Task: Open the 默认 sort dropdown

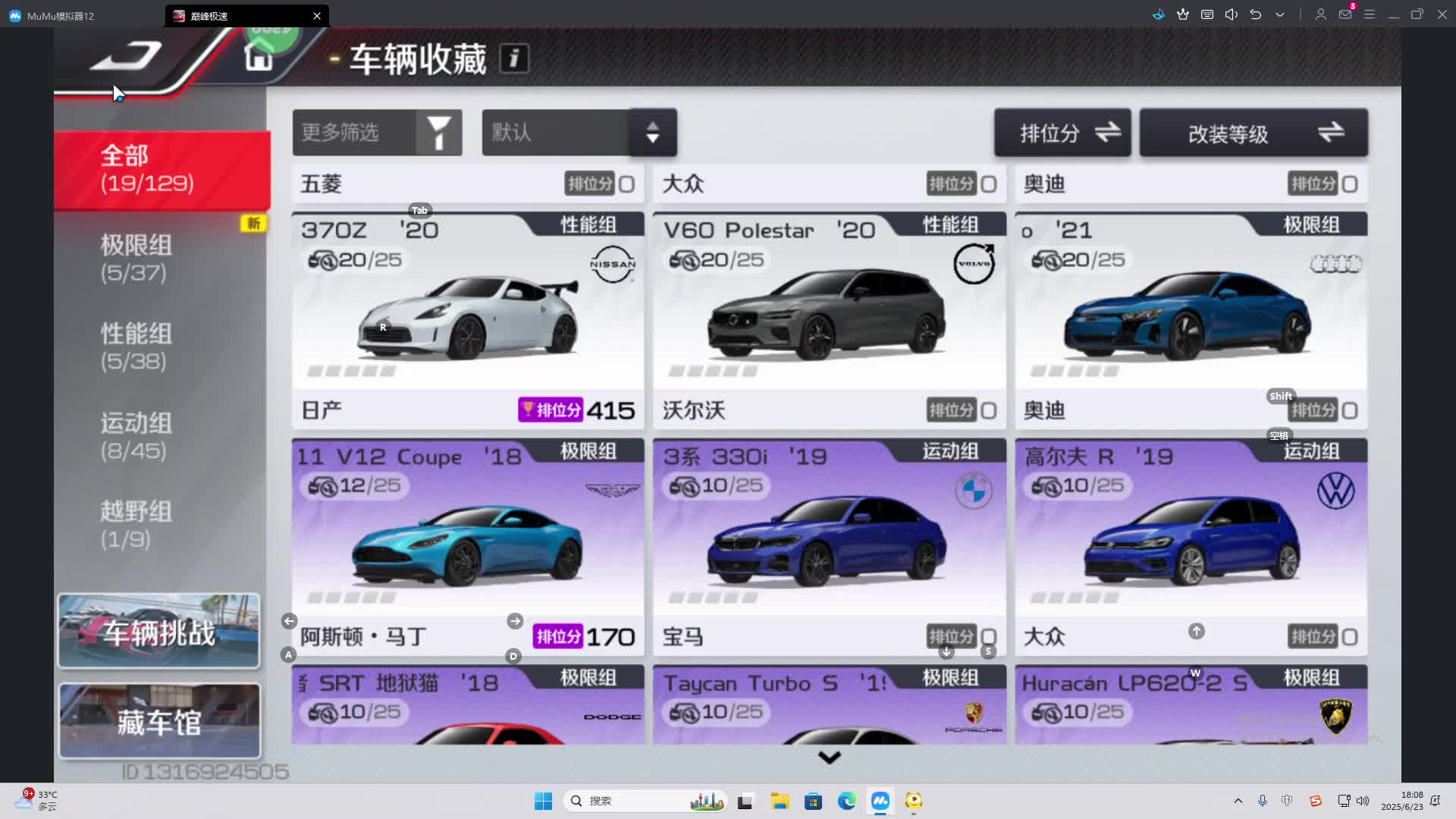Action: click(x=579, y=133)
